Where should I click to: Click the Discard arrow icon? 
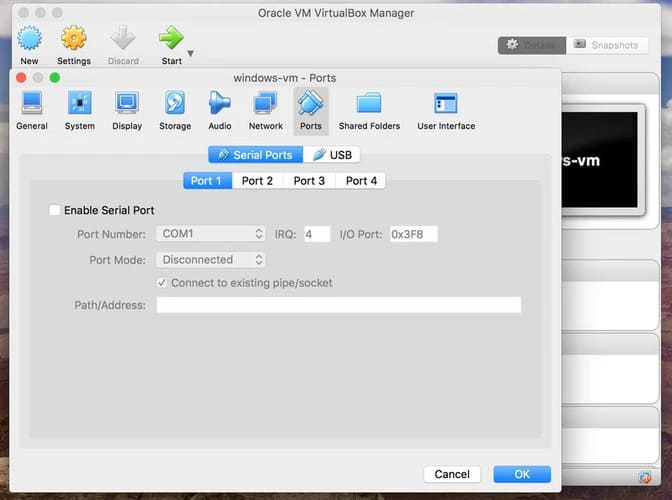(123, 38)
